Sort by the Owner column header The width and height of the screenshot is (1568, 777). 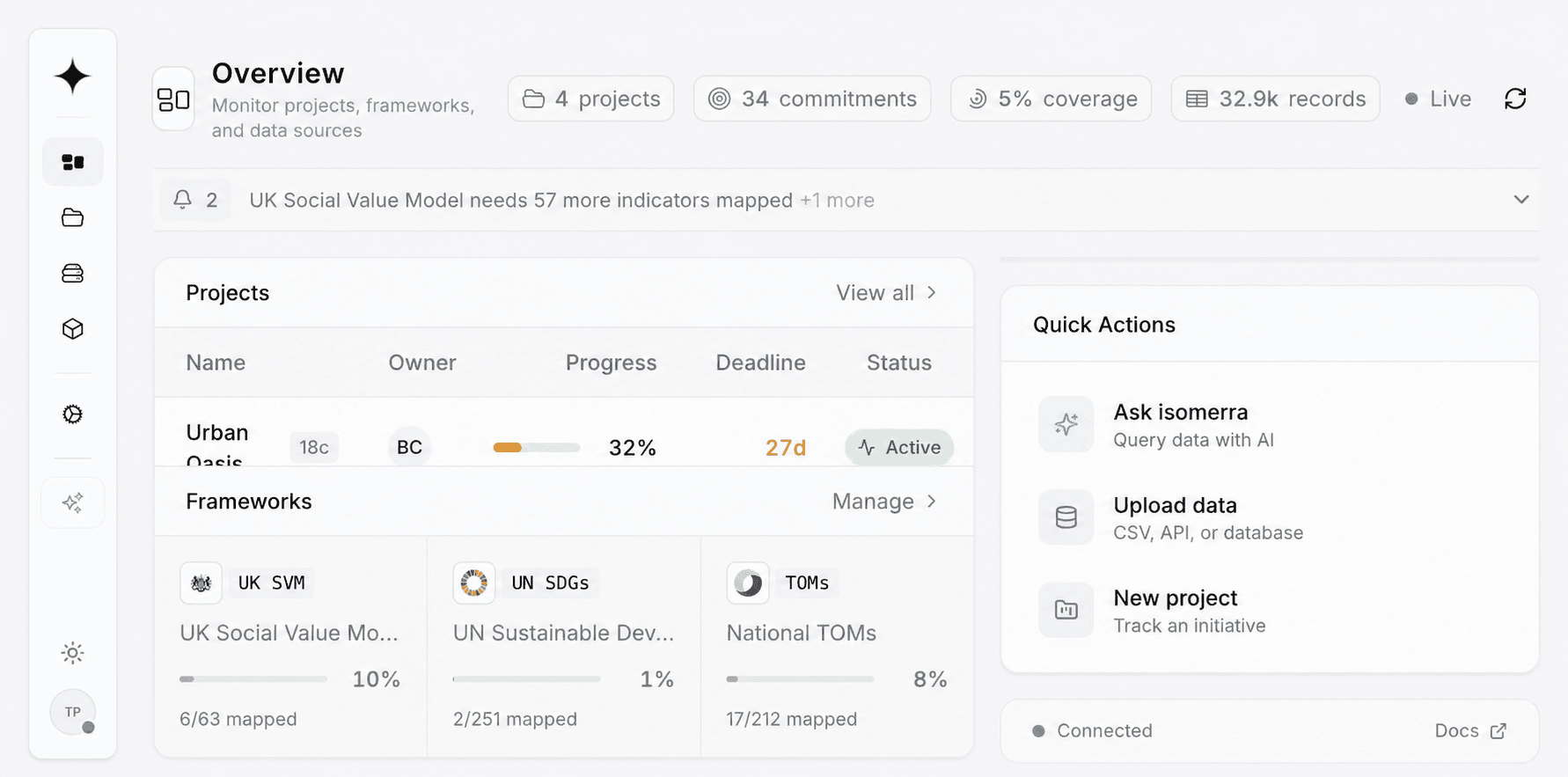(x=422, y=363)
